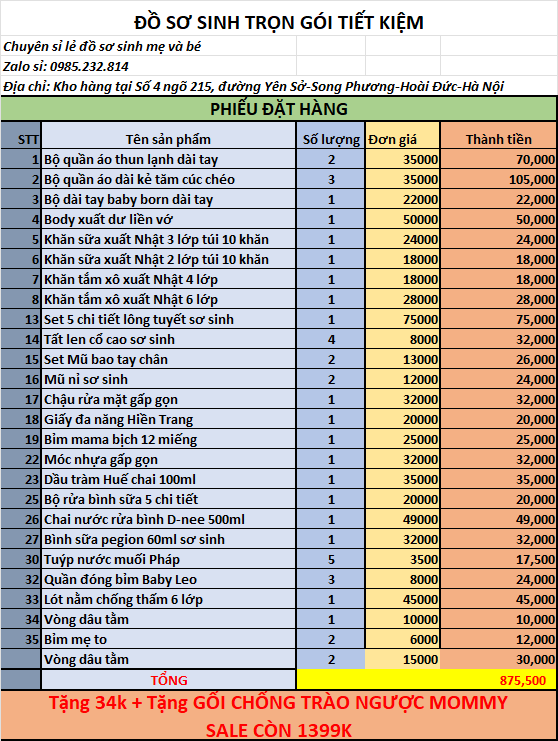Image resolution: width=558 pixels, height=741 pixels.
Task: Select the 'Địa chỉ' address line
Action: coord(253,86)
